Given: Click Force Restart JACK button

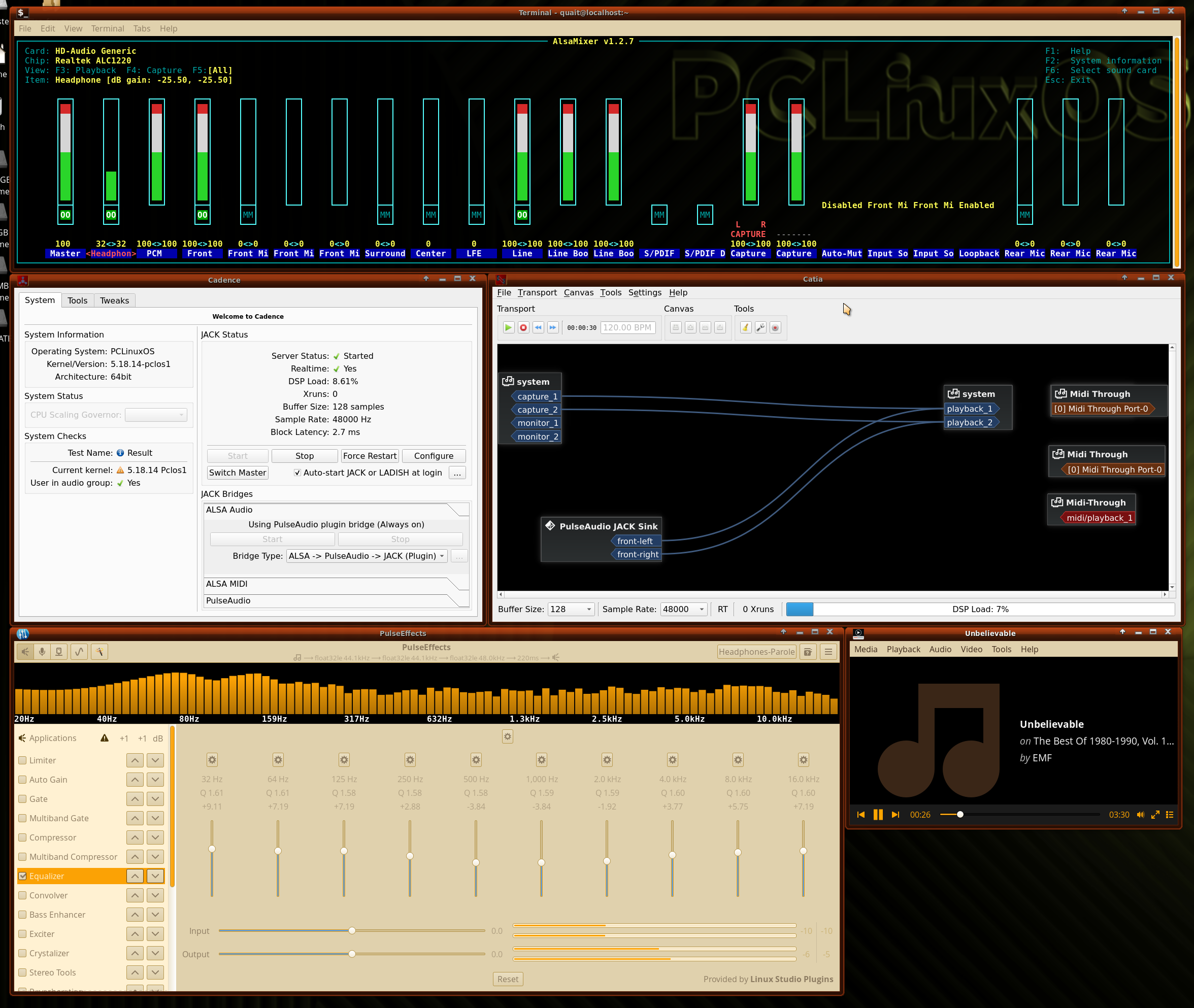Looking at the screenshot, I should click(x=369, y=455).
